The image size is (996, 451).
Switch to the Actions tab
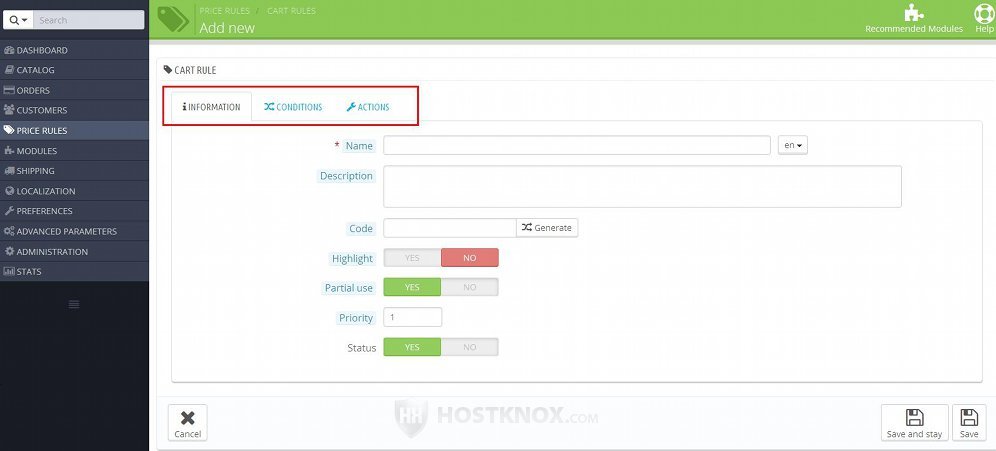(368, 107)
